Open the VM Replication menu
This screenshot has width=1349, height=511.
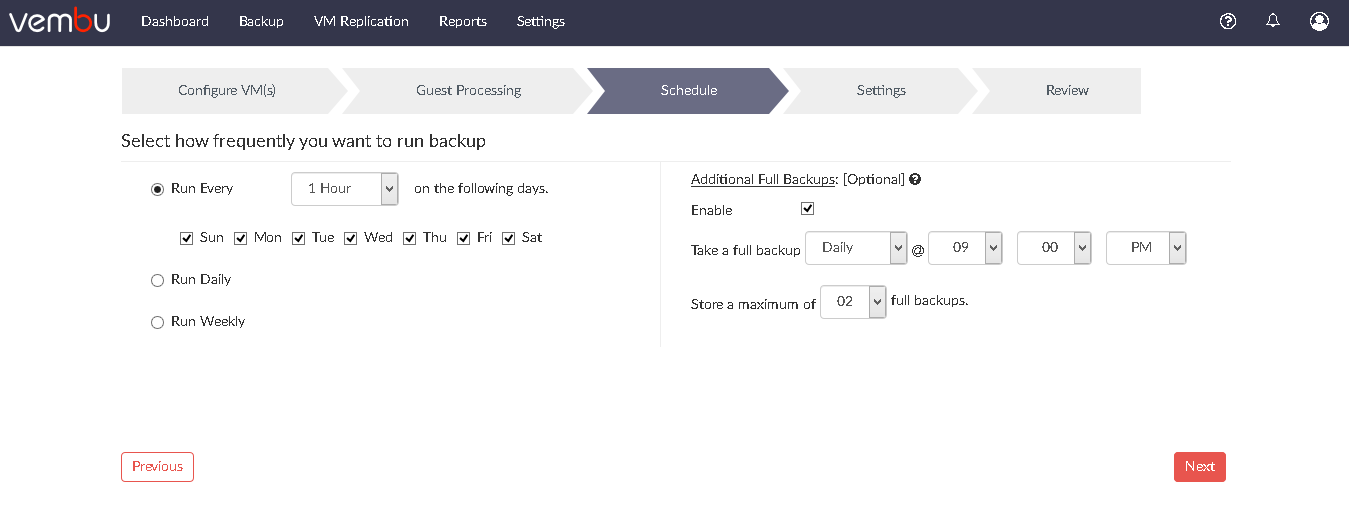[361, 21]
